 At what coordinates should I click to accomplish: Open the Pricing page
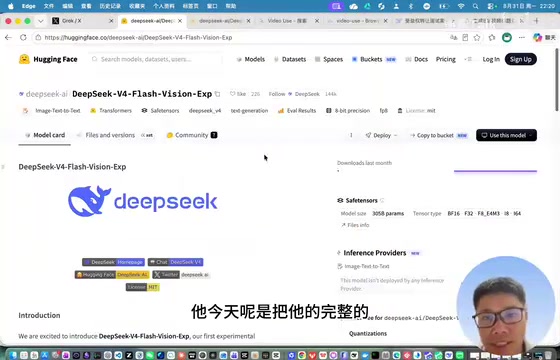[446, 59]
